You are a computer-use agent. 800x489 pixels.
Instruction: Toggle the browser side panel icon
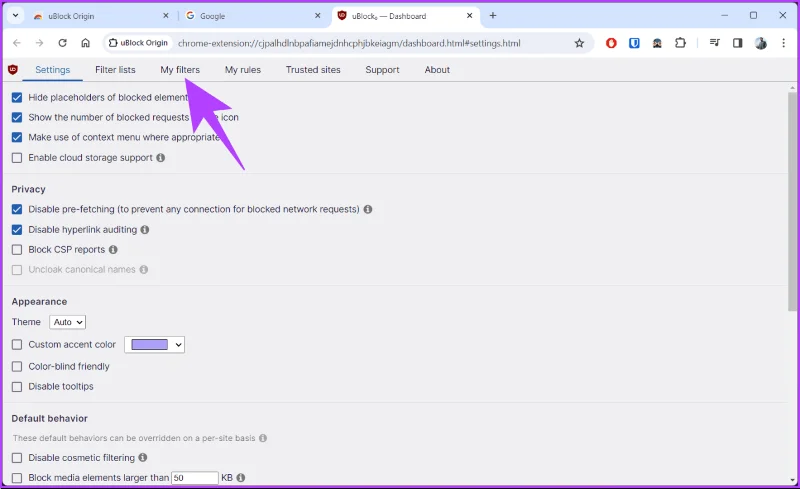[737, 43]
